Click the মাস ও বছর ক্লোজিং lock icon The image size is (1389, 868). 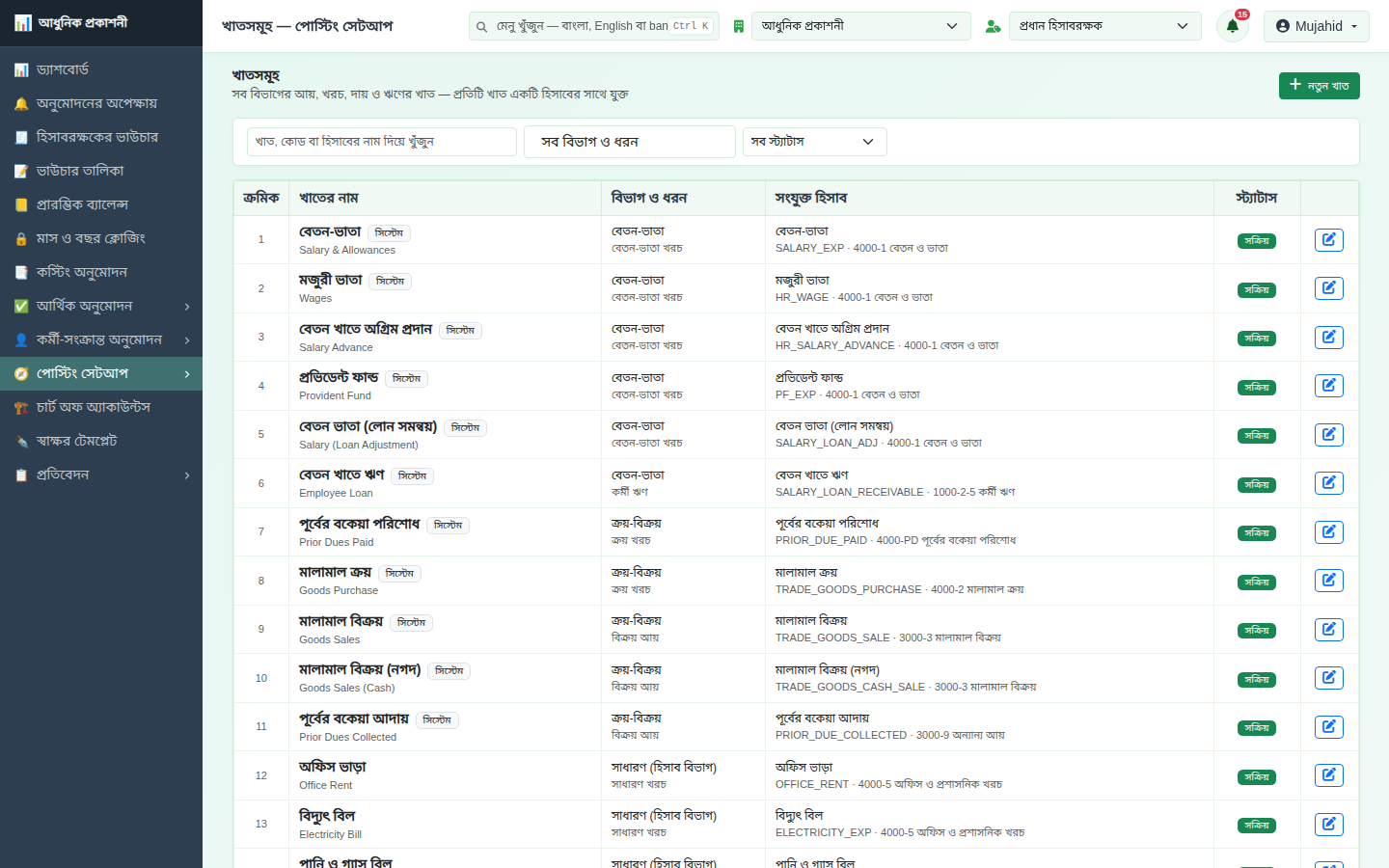(x=21, y=238)
